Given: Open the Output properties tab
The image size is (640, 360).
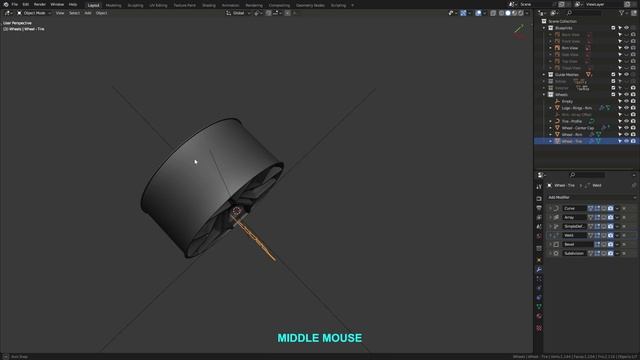Looking at the screenshot, I should tap(539, 208).
